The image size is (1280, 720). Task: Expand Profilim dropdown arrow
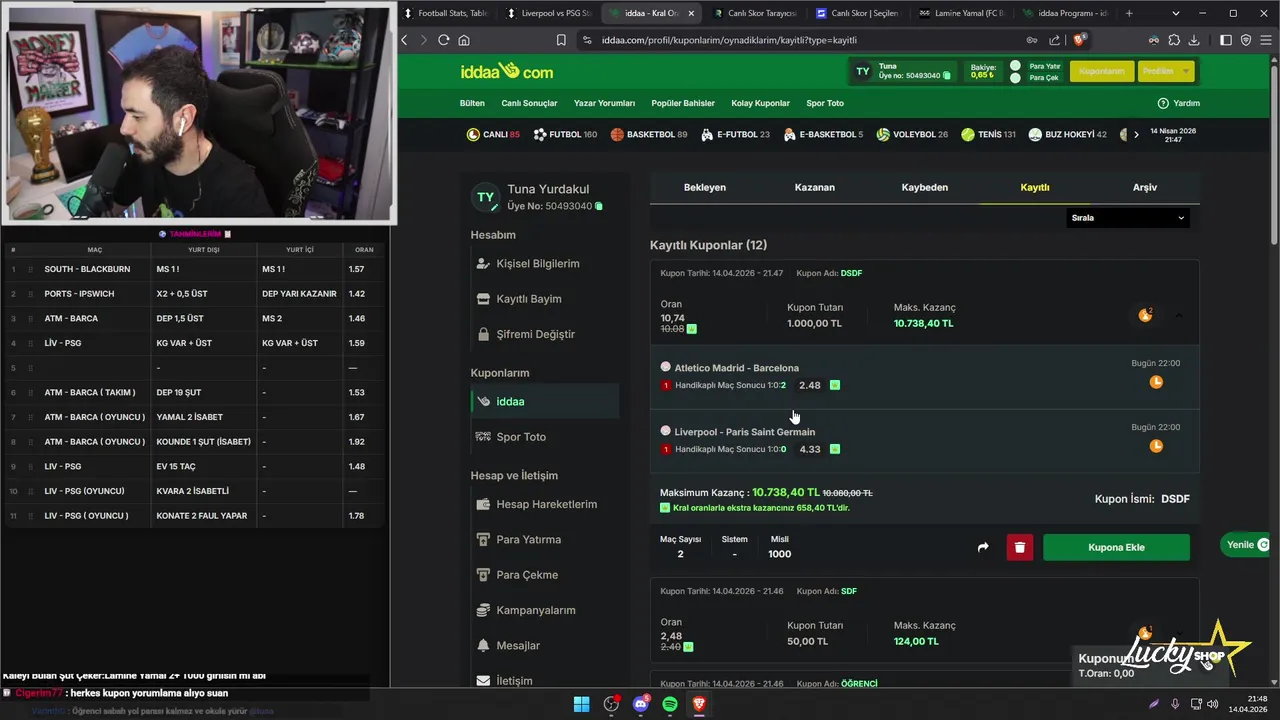(x=1186, y=71)
